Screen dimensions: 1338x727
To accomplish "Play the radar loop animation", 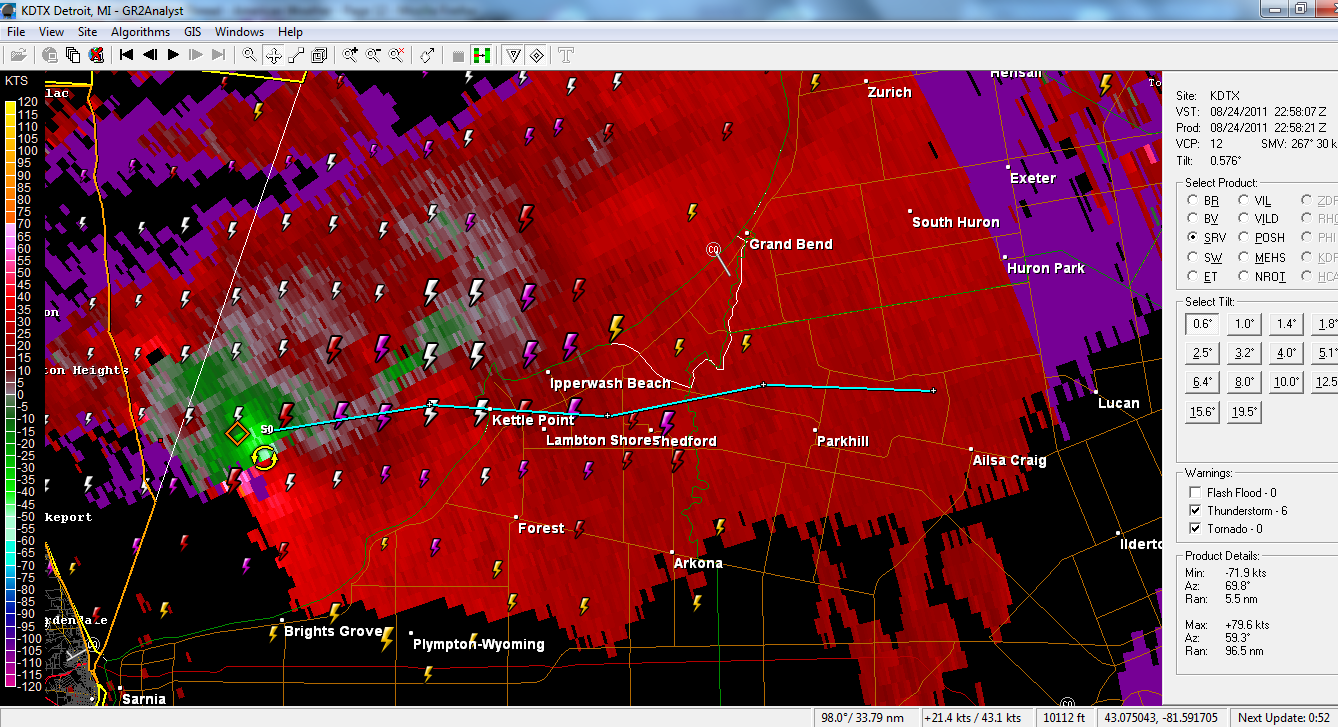I will 173,55.
